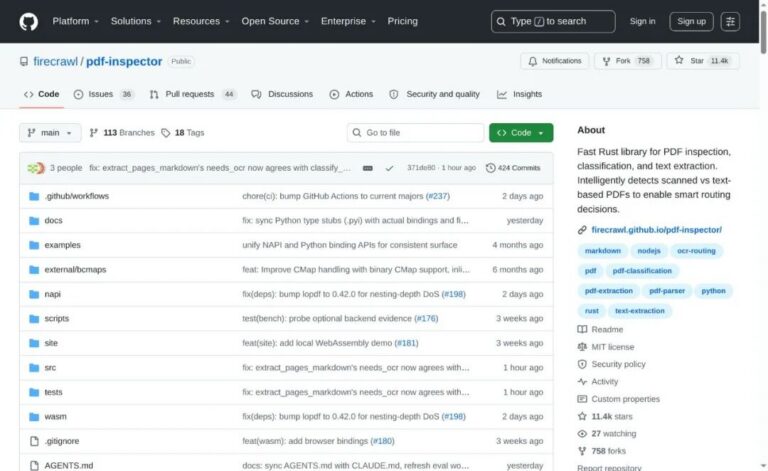The image size is (768, 471).
Task: Open the Security and quality tab
Action: pyautogui.click(x=434, y=94)
